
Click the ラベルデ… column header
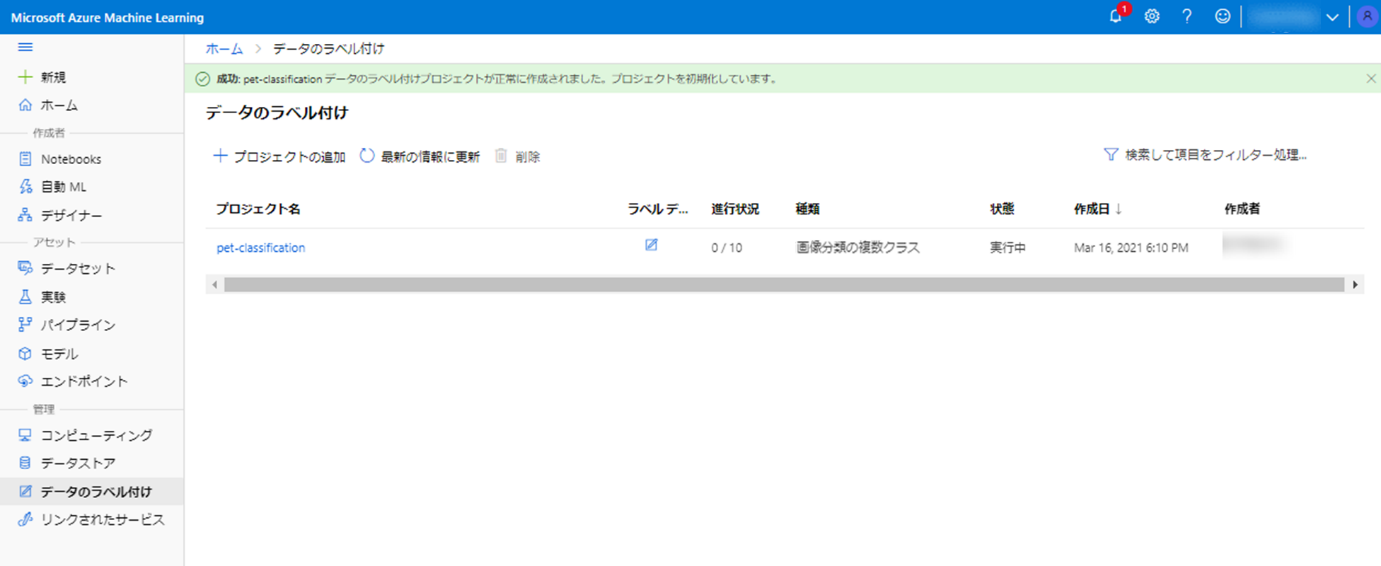pyautogui.click(x=658, y=209)
